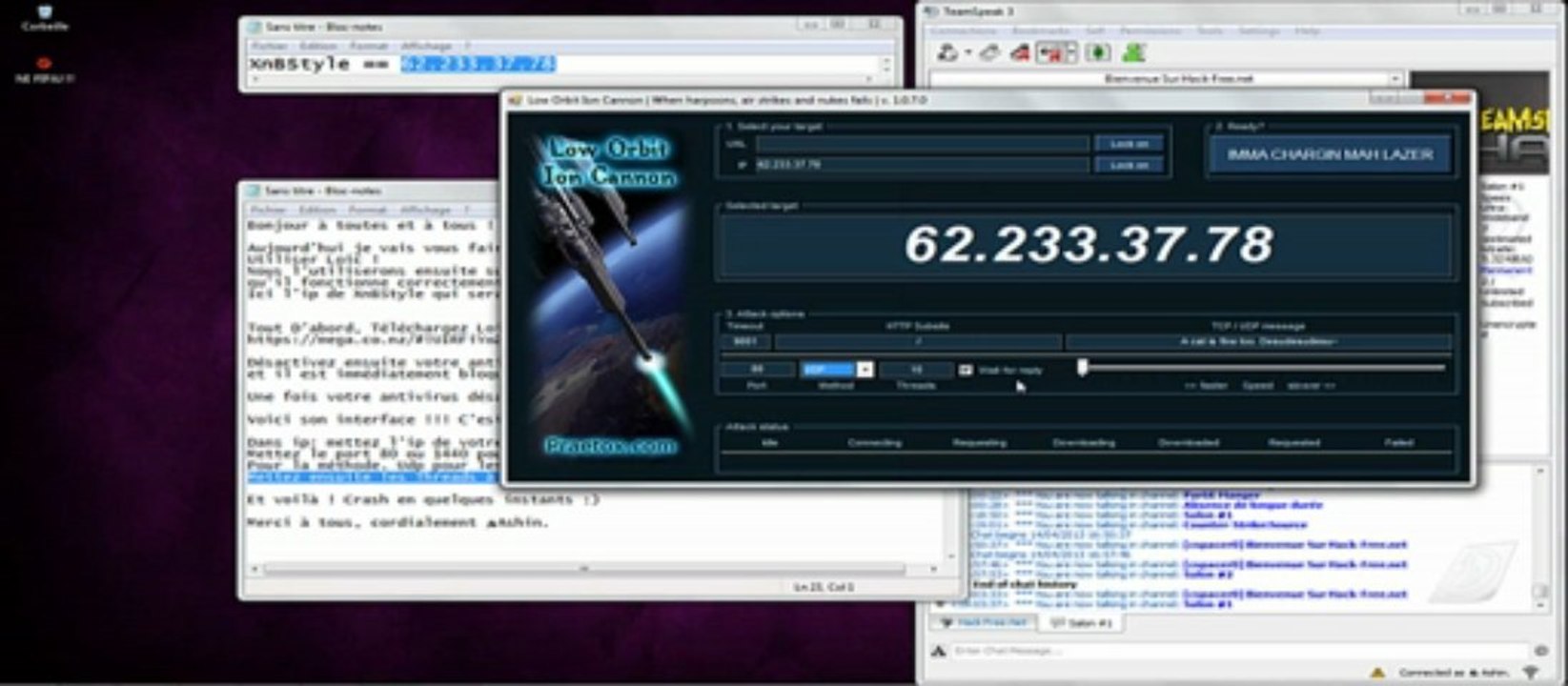
Task: Open Edition menu in the lower Notepad window
Action: click(318, 210)
